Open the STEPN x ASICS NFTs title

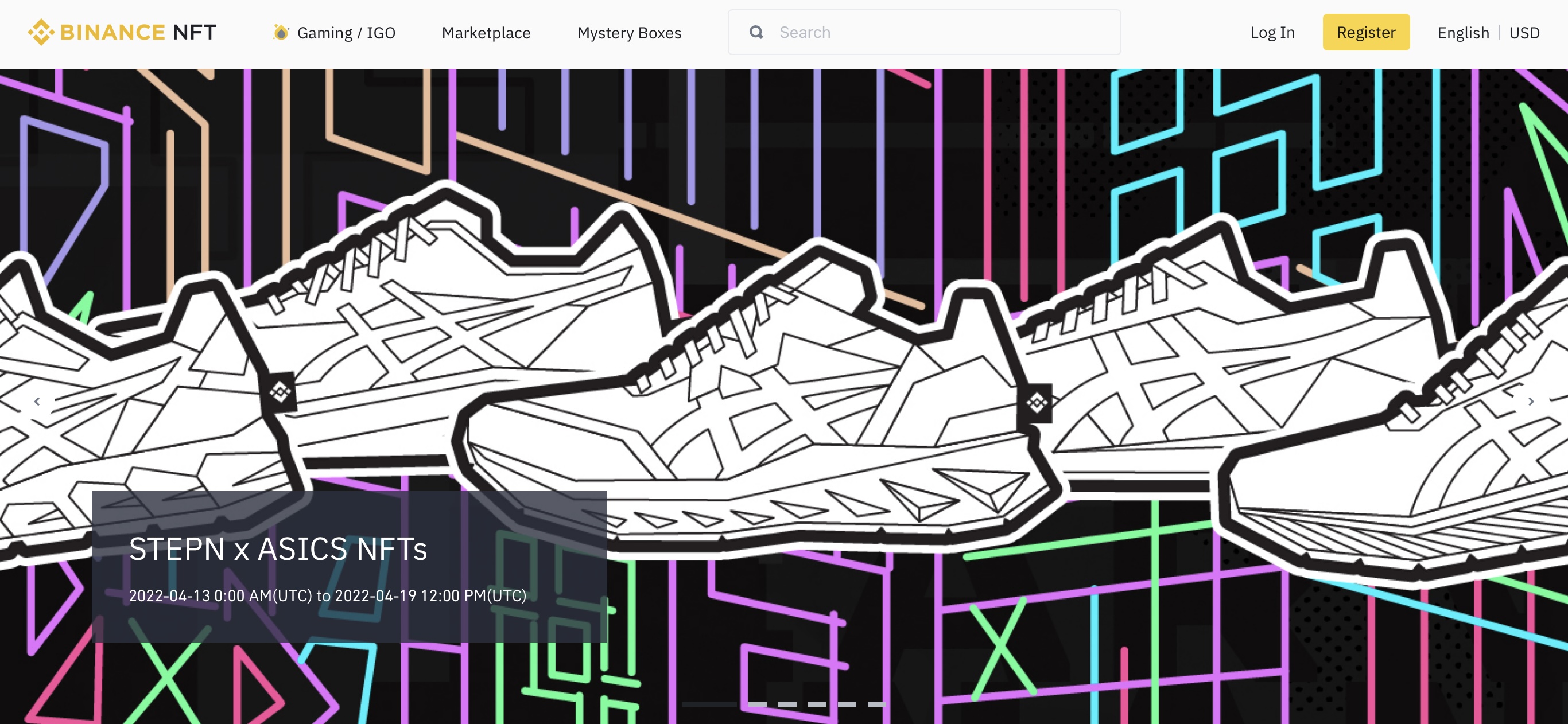[x=278, y=549]
